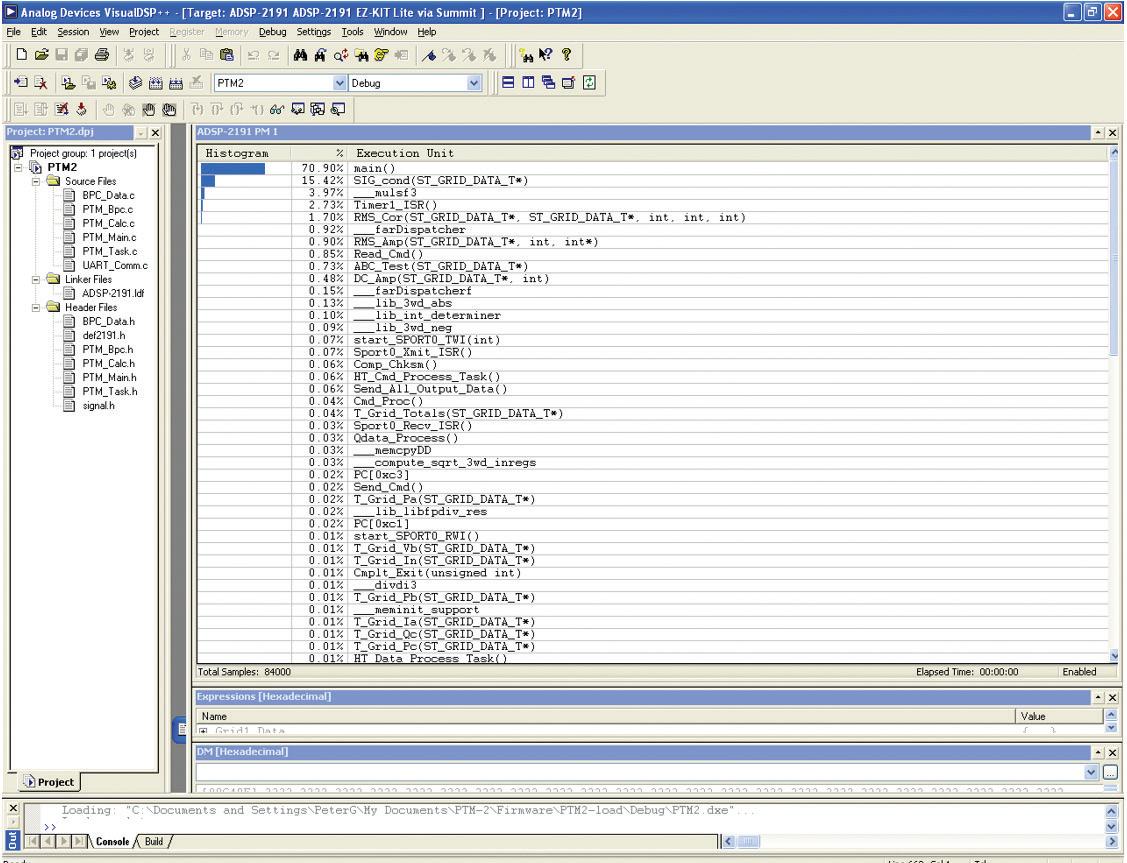Screen dimensions: 1127x863
Task: Select the Read_Cmd() execution unit row
Action: tap(653, 254)
